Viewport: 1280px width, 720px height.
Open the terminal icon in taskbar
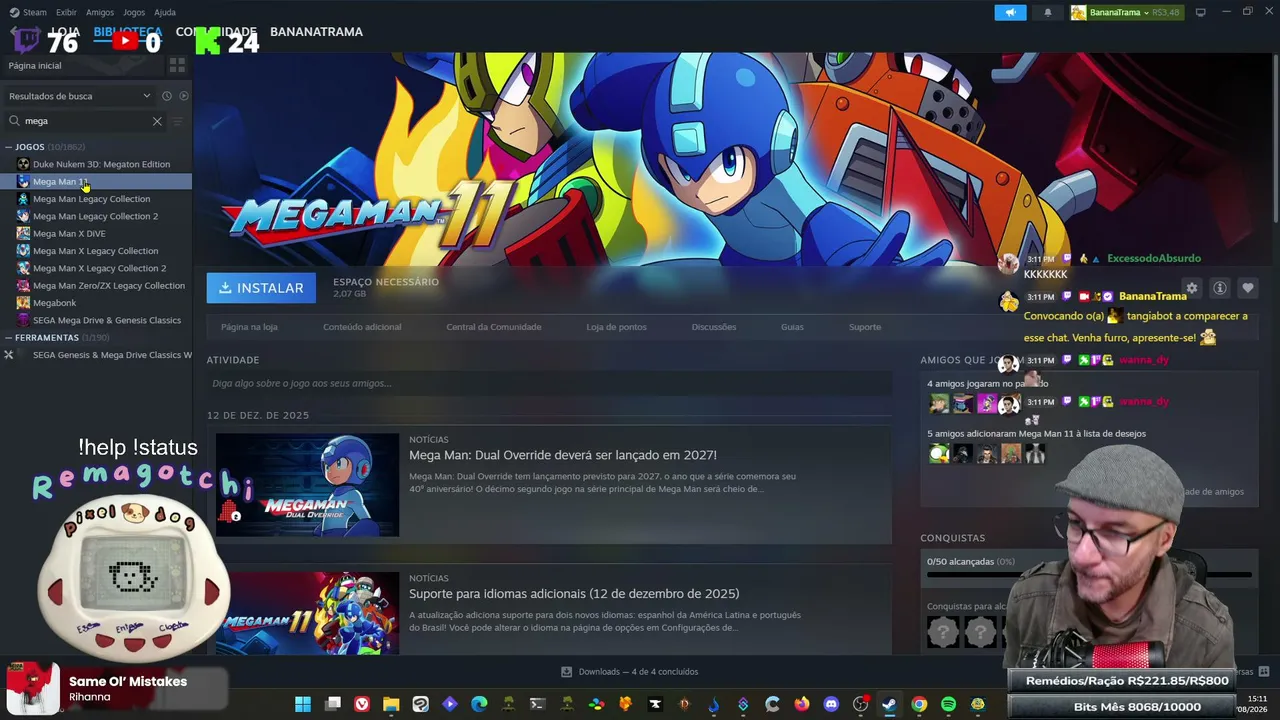pyautogui.click(x=537, y=704)
